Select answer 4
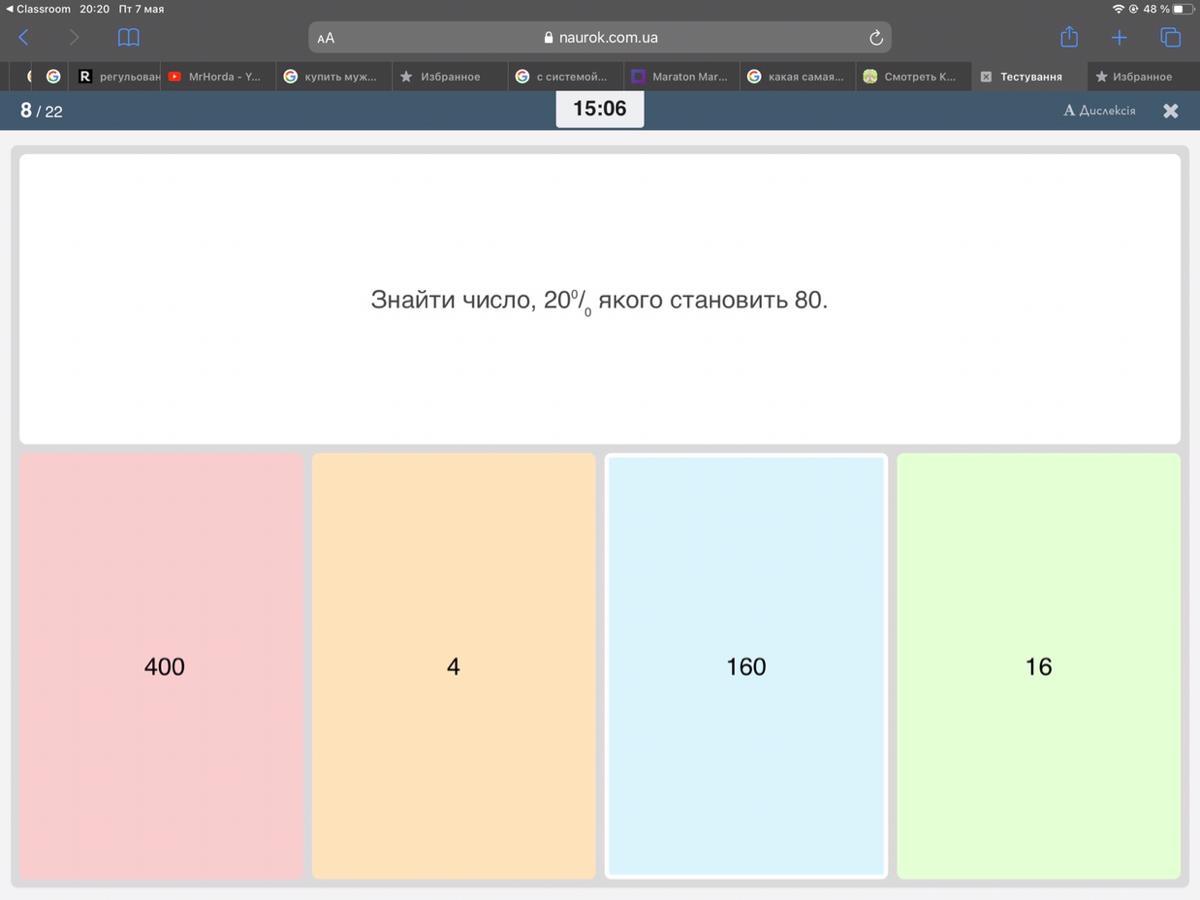1200x900 pixels. (x=453, y=666)
